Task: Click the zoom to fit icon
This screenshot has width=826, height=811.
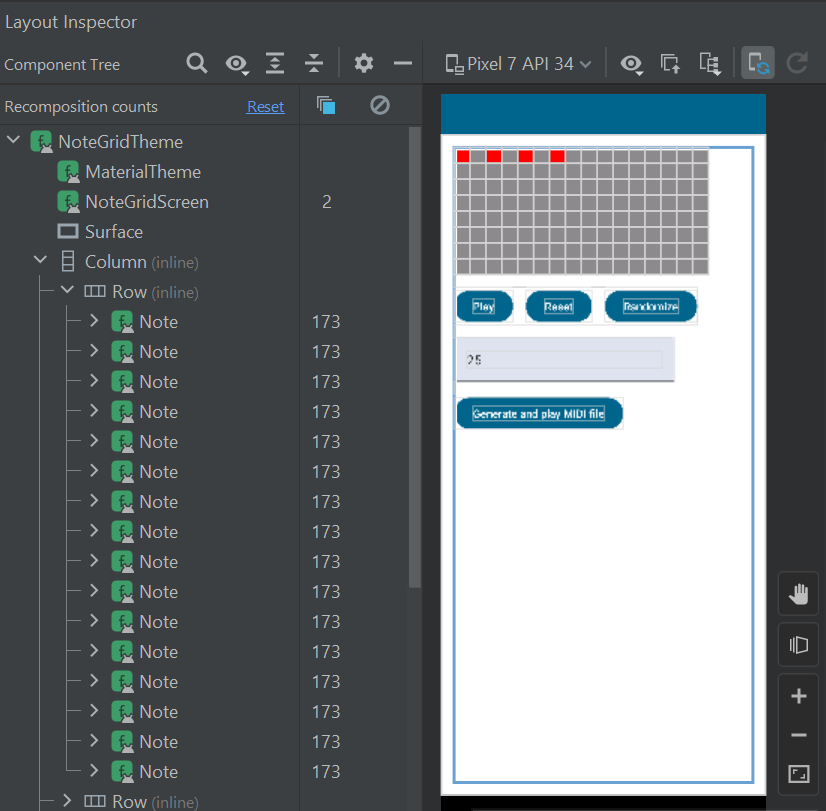Action: (798, 774)
